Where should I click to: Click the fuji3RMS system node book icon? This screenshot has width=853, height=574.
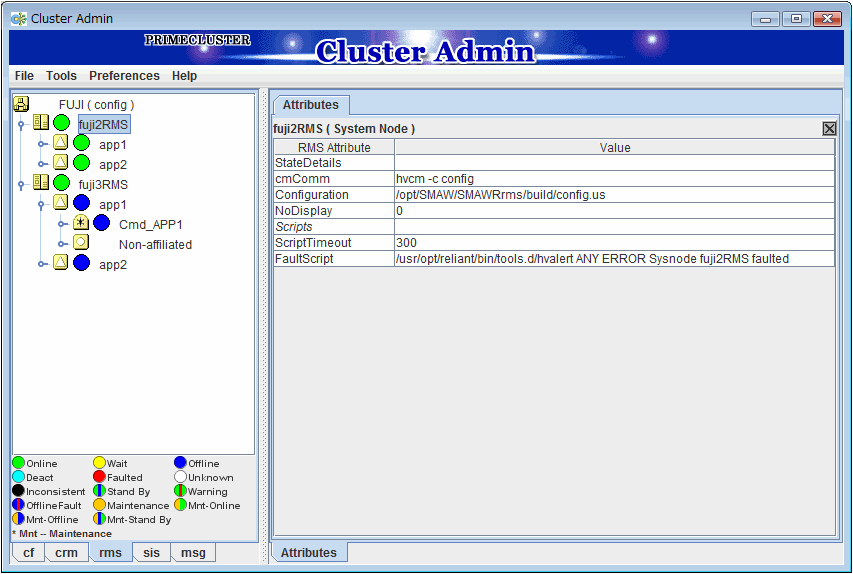[x=41, y=182]
